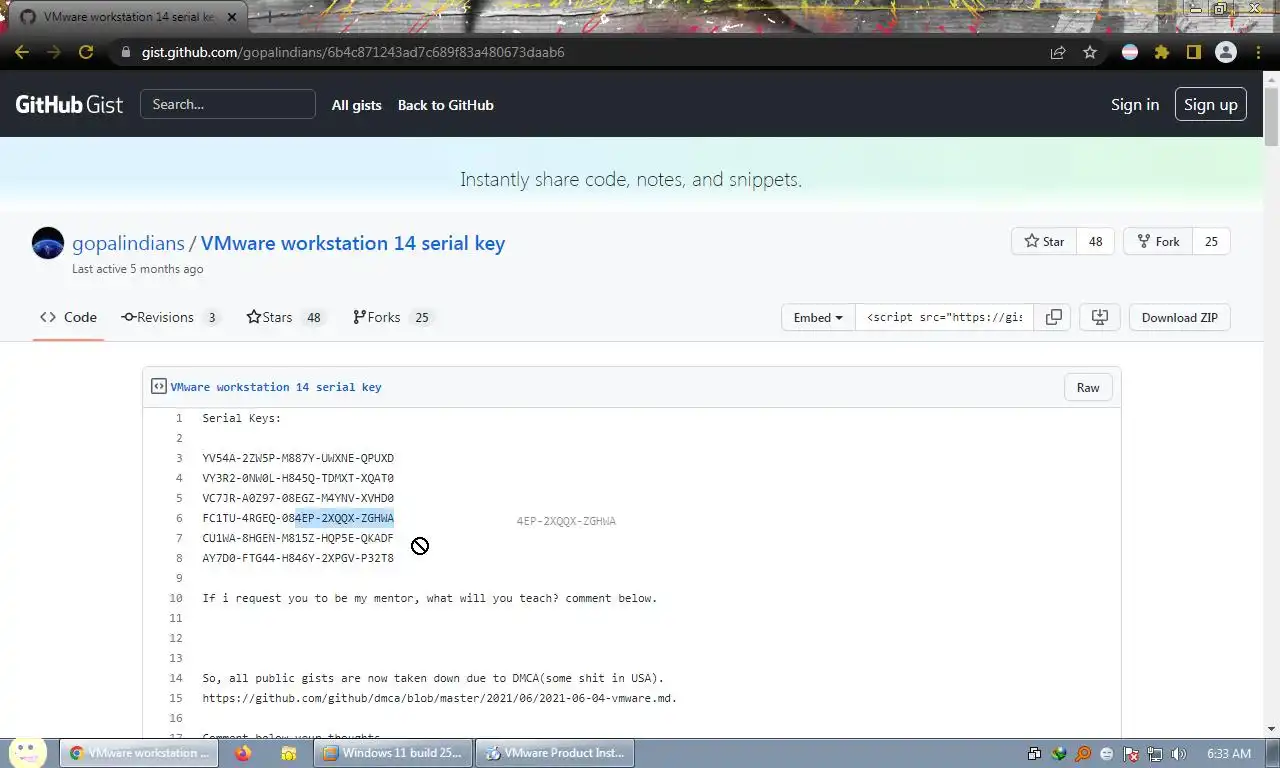
Task: Open the red-X flag Action Center tray icon
Action: (1131, 754)
